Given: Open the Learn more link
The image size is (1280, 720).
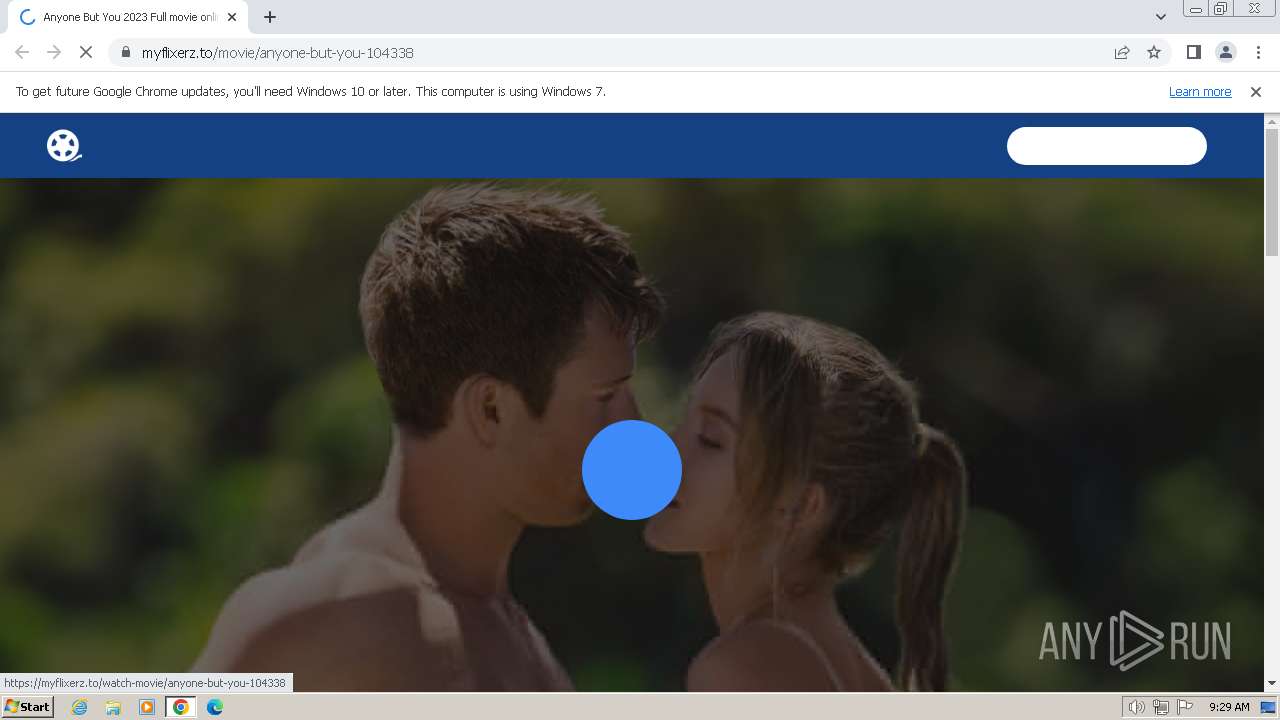Looking at the screenshot, I should (x=1200, y=92).
